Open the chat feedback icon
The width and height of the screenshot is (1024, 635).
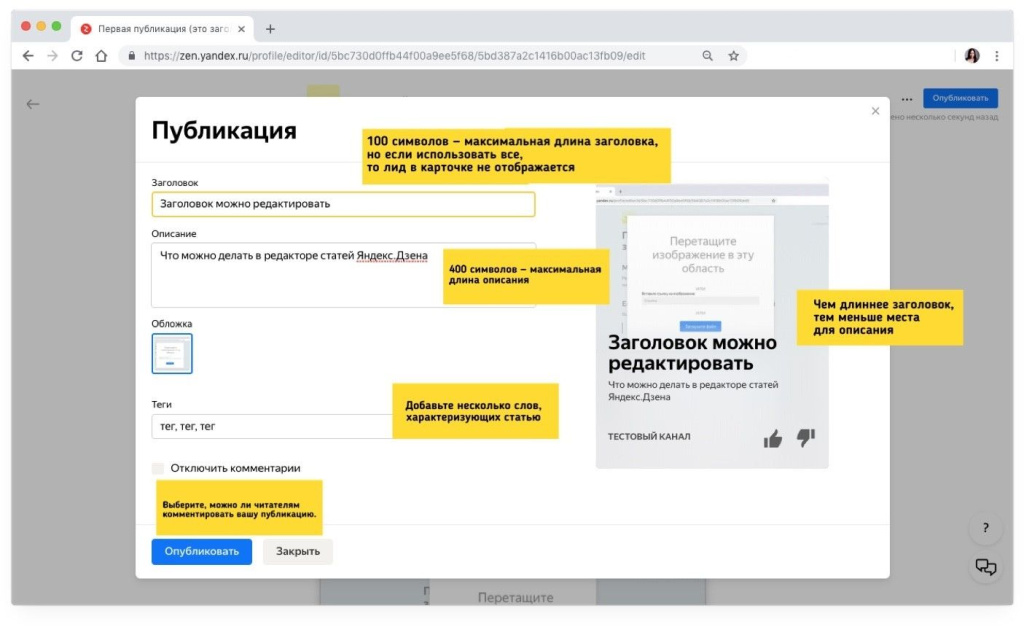tap(985, 567)
